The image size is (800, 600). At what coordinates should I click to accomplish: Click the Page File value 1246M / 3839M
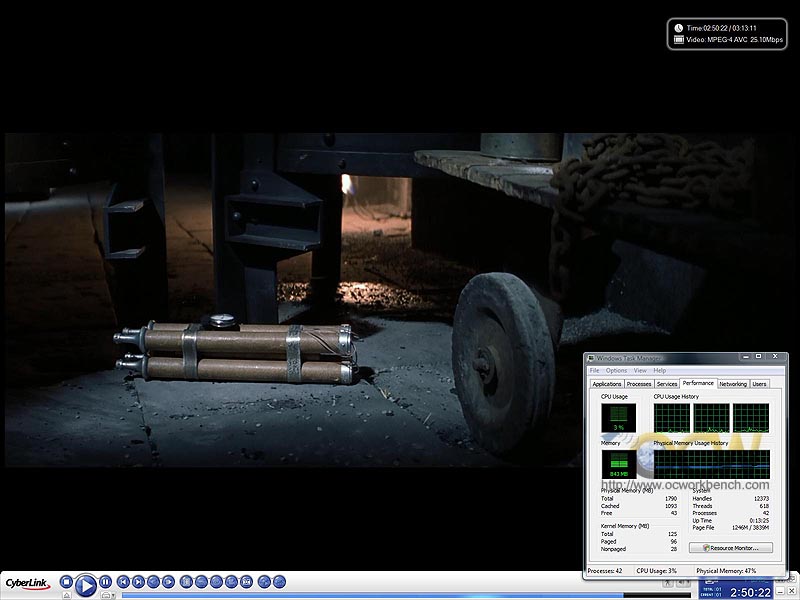pos(750,528)
